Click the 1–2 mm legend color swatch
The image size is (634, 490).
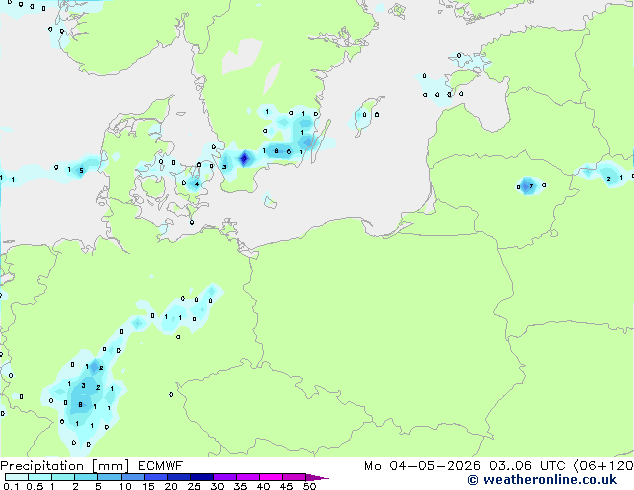pos(63,477)
